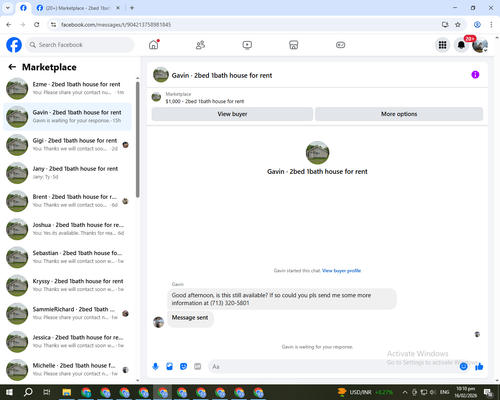500x400 pixels.
Task: Open the Friends icon in top navigation
Action: point(200,45)
